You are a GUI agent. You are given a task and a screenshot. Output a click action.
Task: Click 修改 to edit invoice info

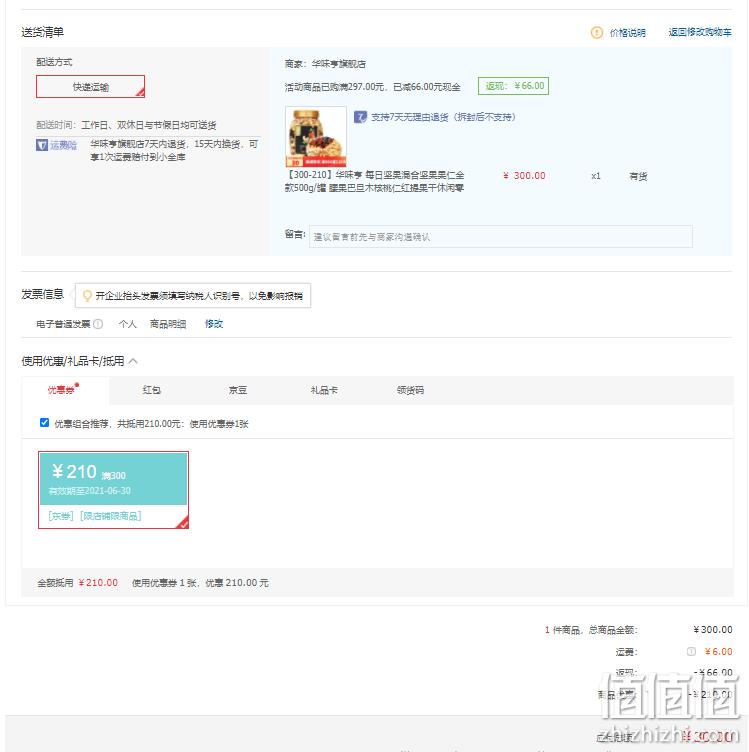click(x=213, y=324)
